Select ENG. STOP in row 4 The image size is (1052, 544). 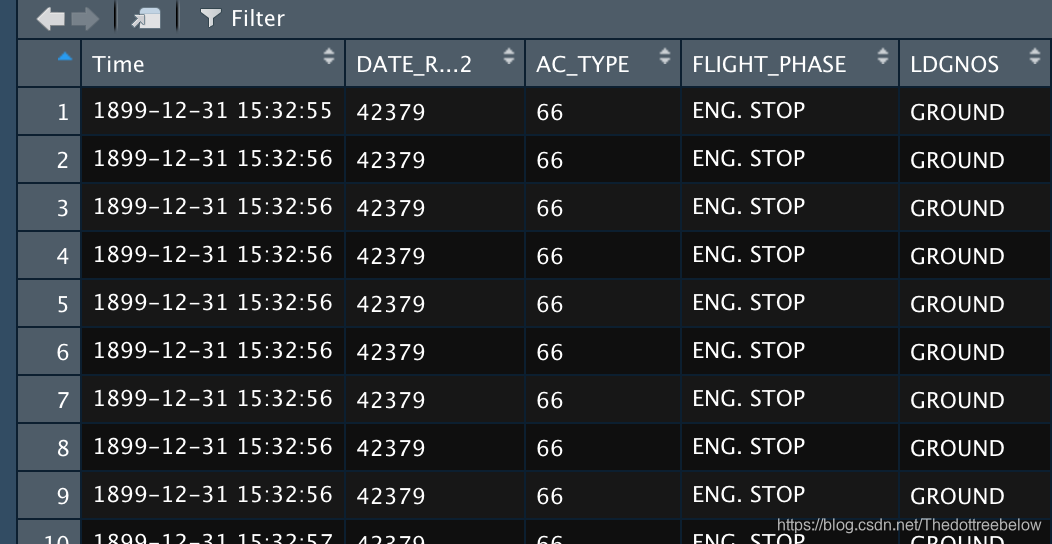click(x=790, y=256)
